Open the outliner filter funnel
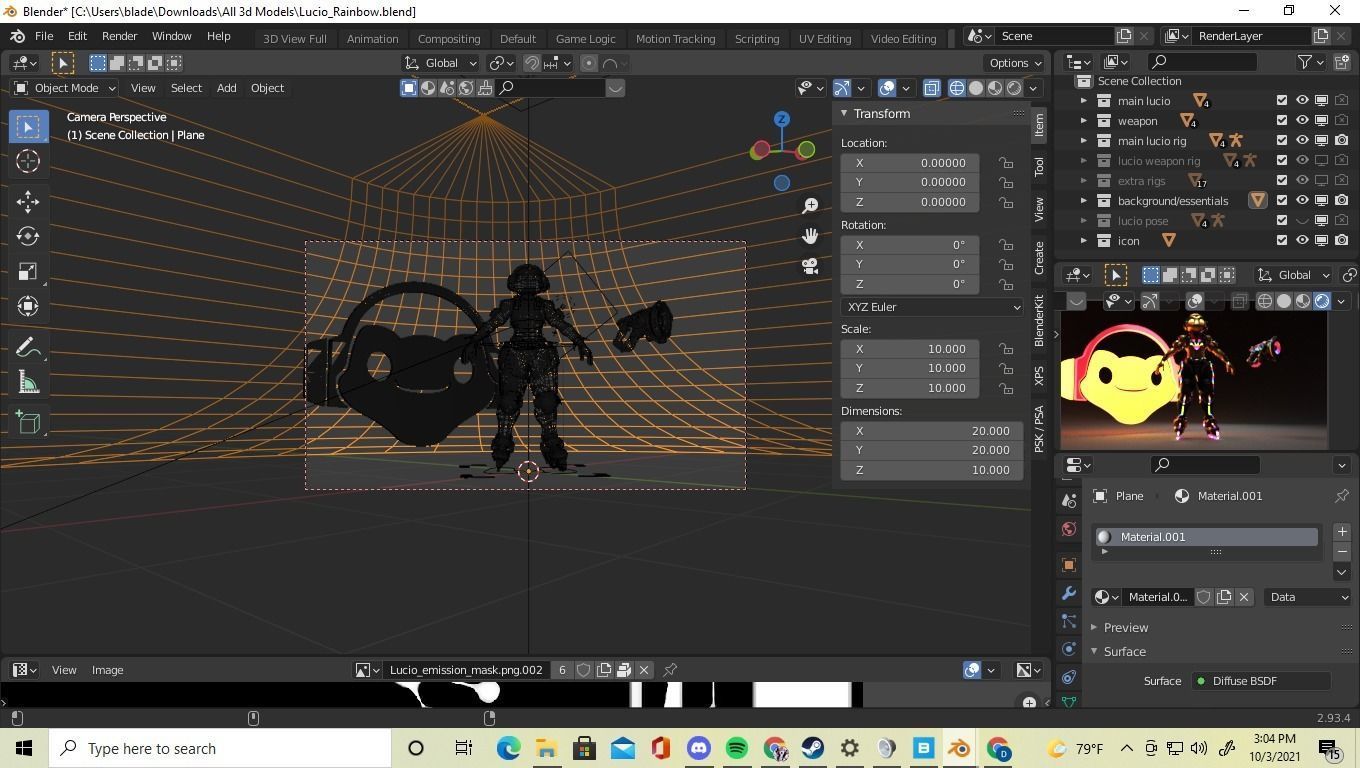The width and height of the screenshot is (1360, 768). pos(1304,62)
